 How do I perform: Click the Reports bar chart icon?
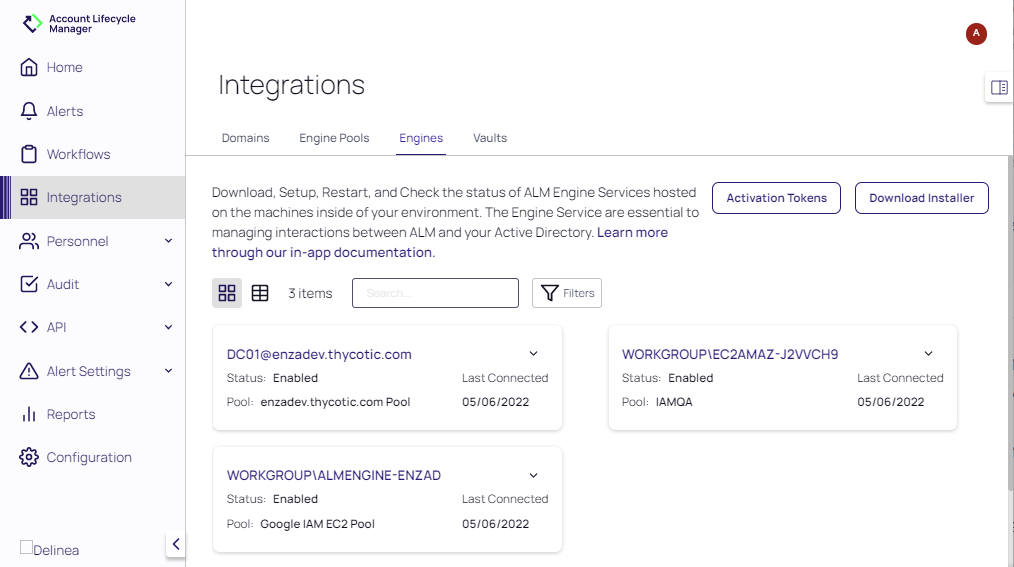(29, 414)
